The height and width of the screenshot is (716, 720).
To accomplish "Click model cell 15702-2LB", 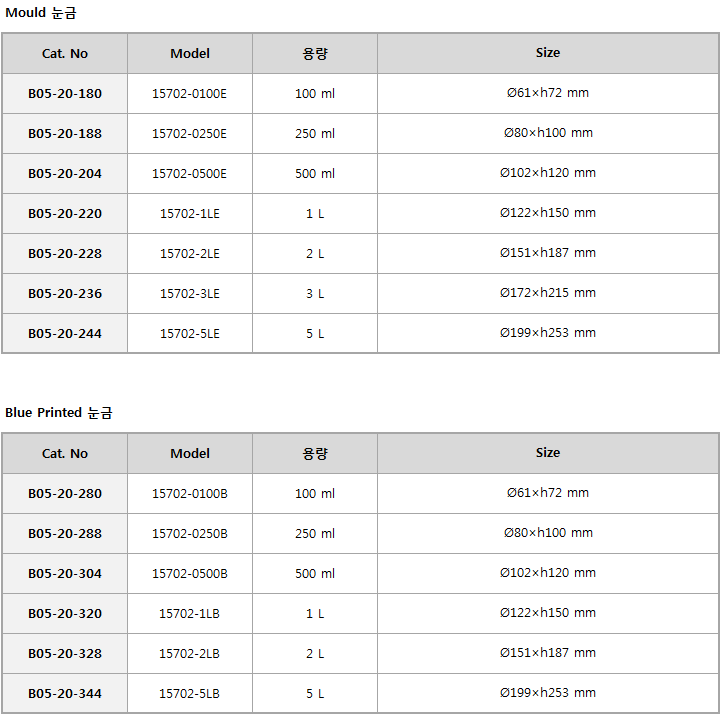I will point(190,654).
